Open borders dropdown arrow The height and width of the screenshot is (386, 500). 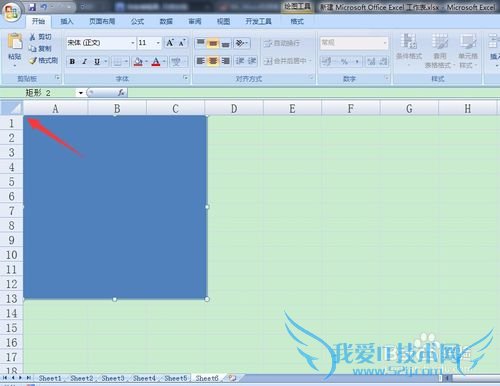(x=126, y=61)
